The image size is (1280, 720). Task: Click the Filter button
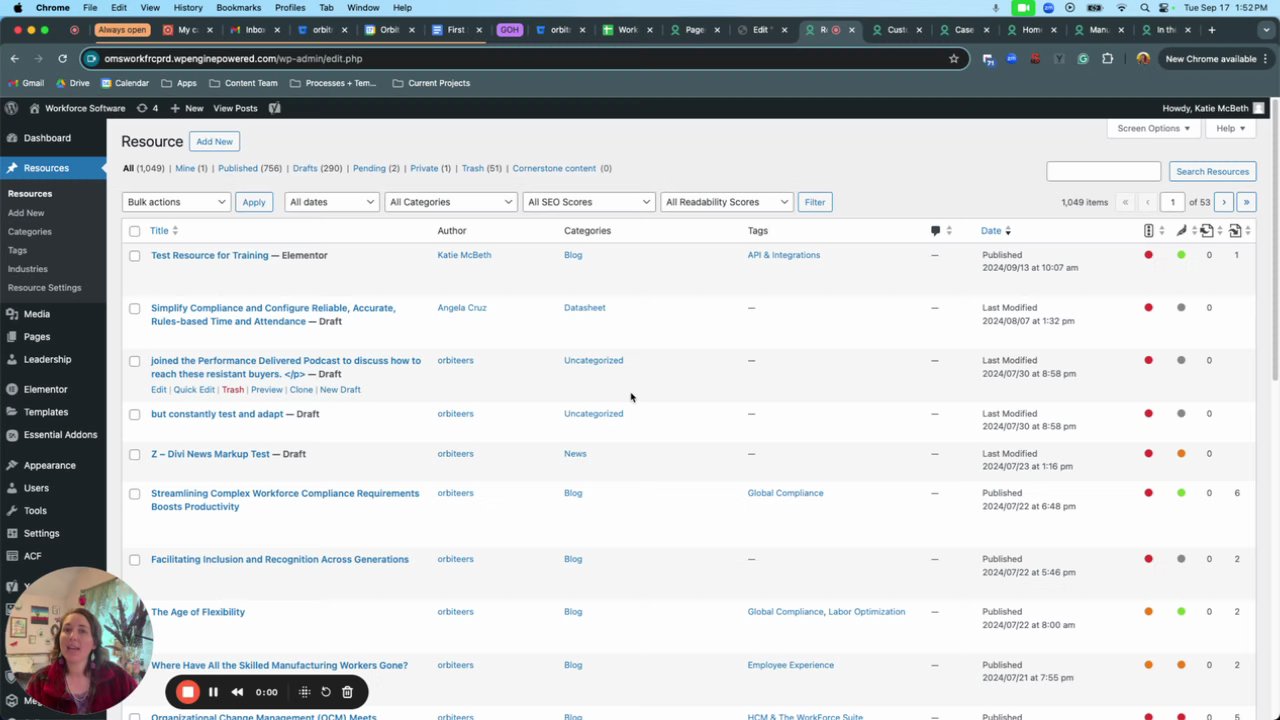815,202
